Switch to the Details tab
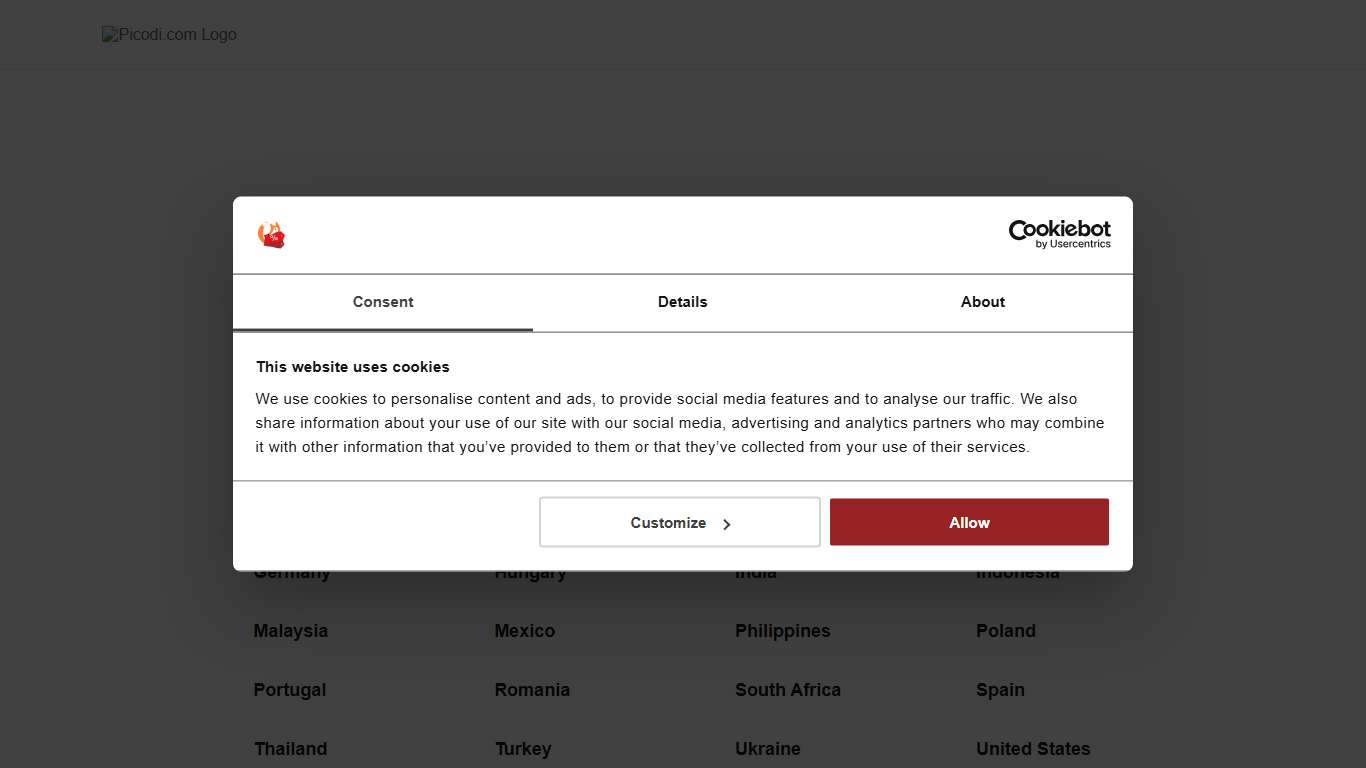1366x768 pixels. [x=682, y=302]
